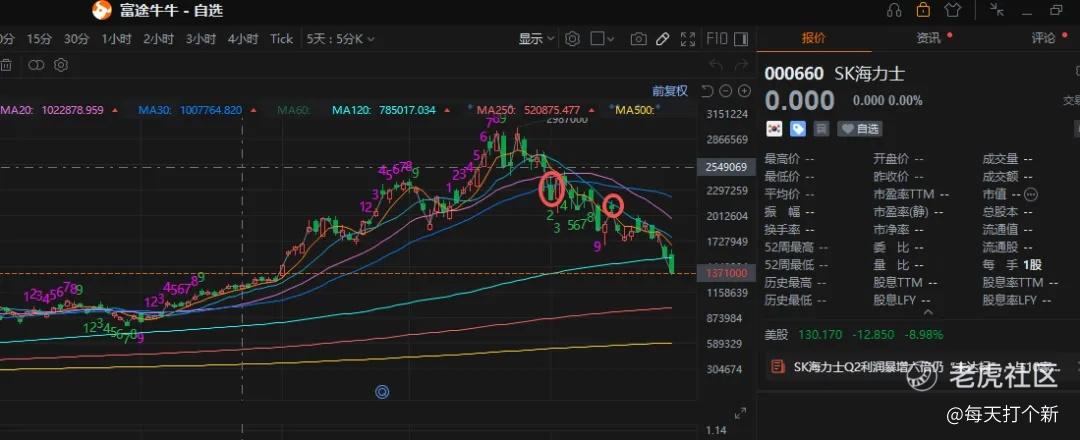Click the 000660 stock code
This screenshot has width=1080, height=440.
pyautogui.click(x=794, y=73)
